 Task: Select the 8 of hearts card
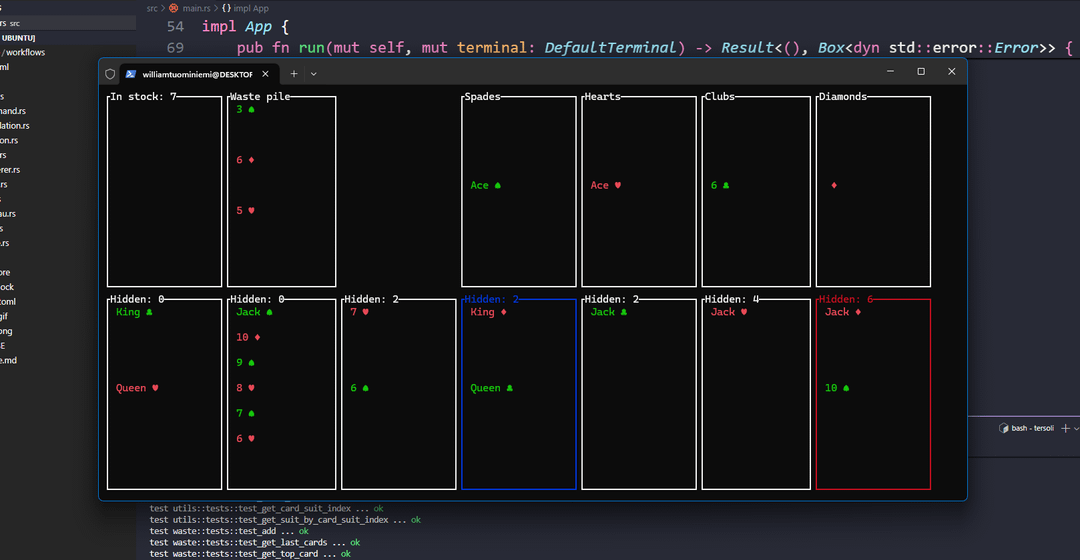pyautogui.click(x=246, y=388)
